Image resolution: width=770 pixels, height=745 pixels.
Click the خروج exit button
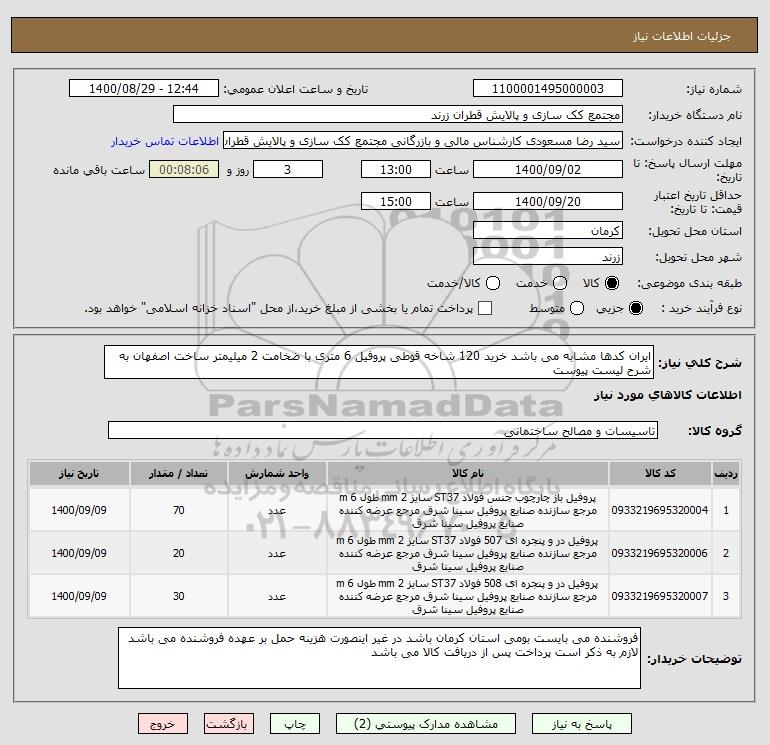pos(163,724)
